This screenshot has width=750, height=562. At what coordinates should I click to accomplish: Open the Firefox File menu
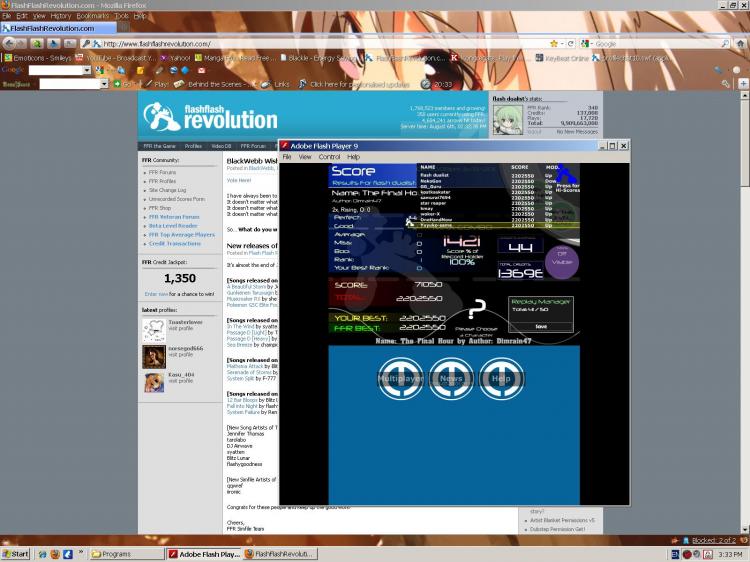[x=6, y=16]
